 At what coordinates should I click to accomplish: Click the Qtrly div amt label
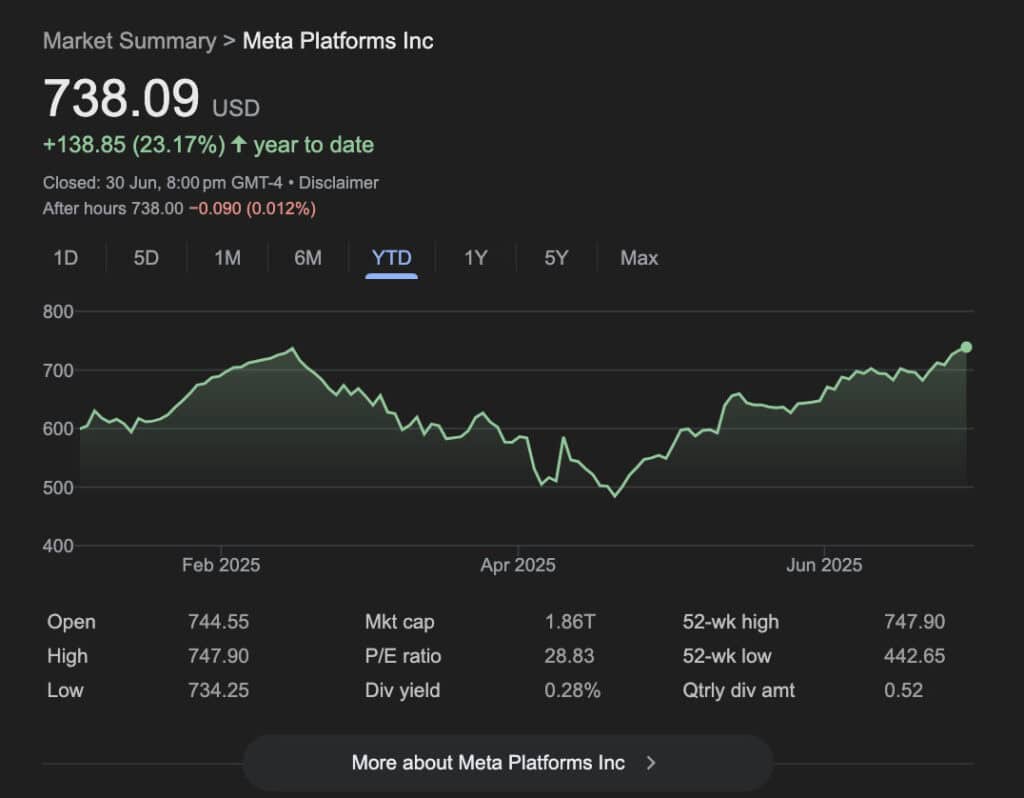(x=739, y=690)
